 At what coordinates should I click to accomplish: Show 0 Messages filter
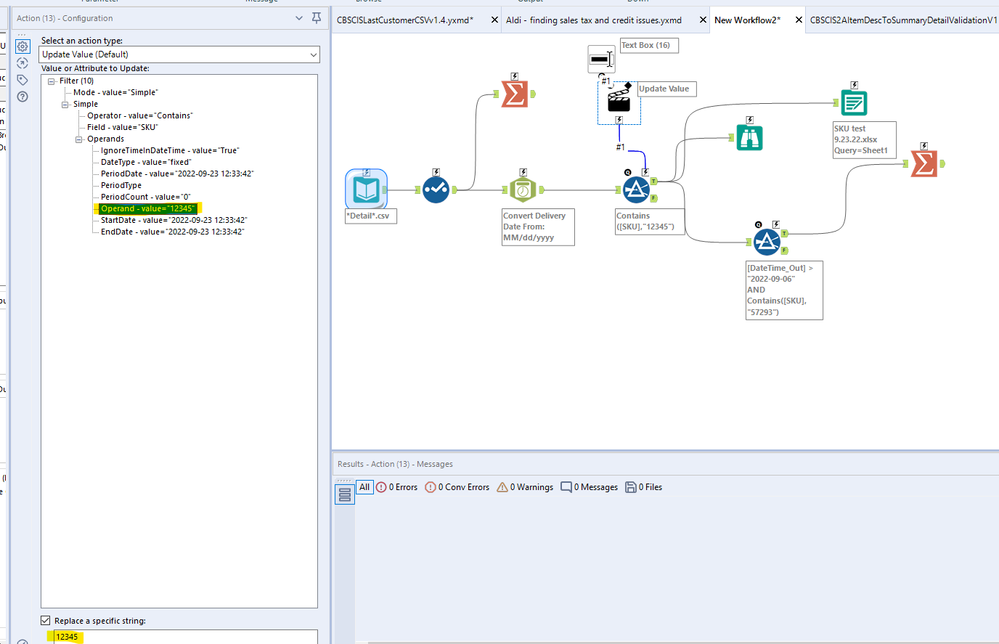589,487
